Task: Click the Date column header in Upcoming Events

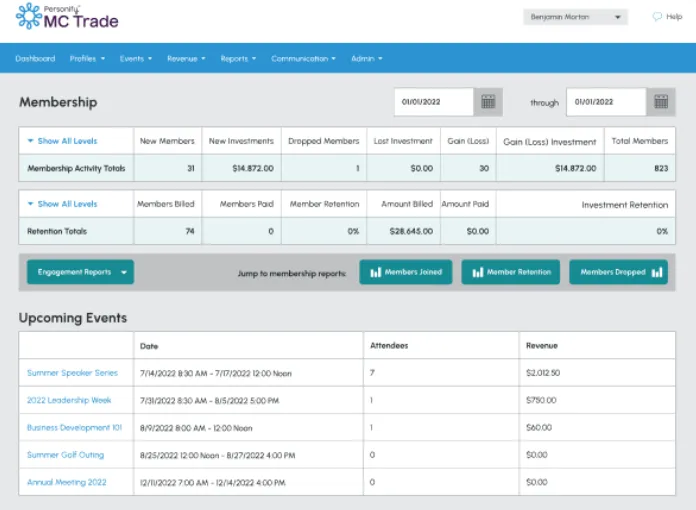Action: 149,346
